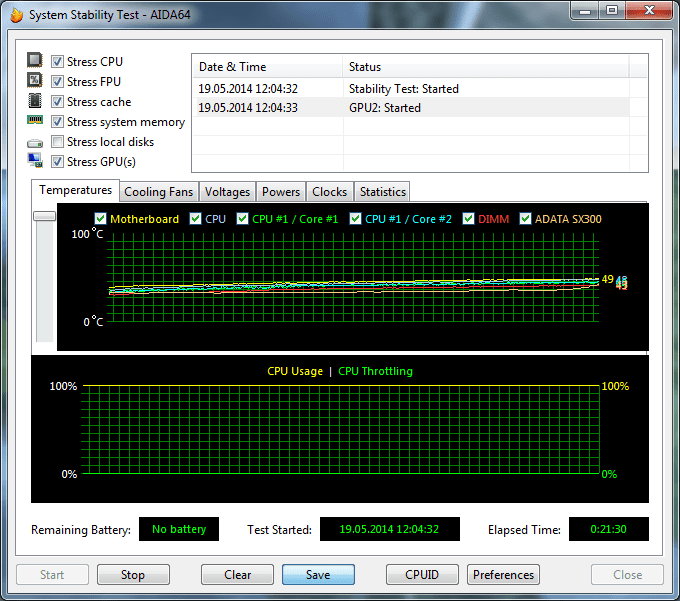Click the Elapsed Time value 0:21:30
Viewport: 680px width, 601px height.
click(x=609, y=529)
